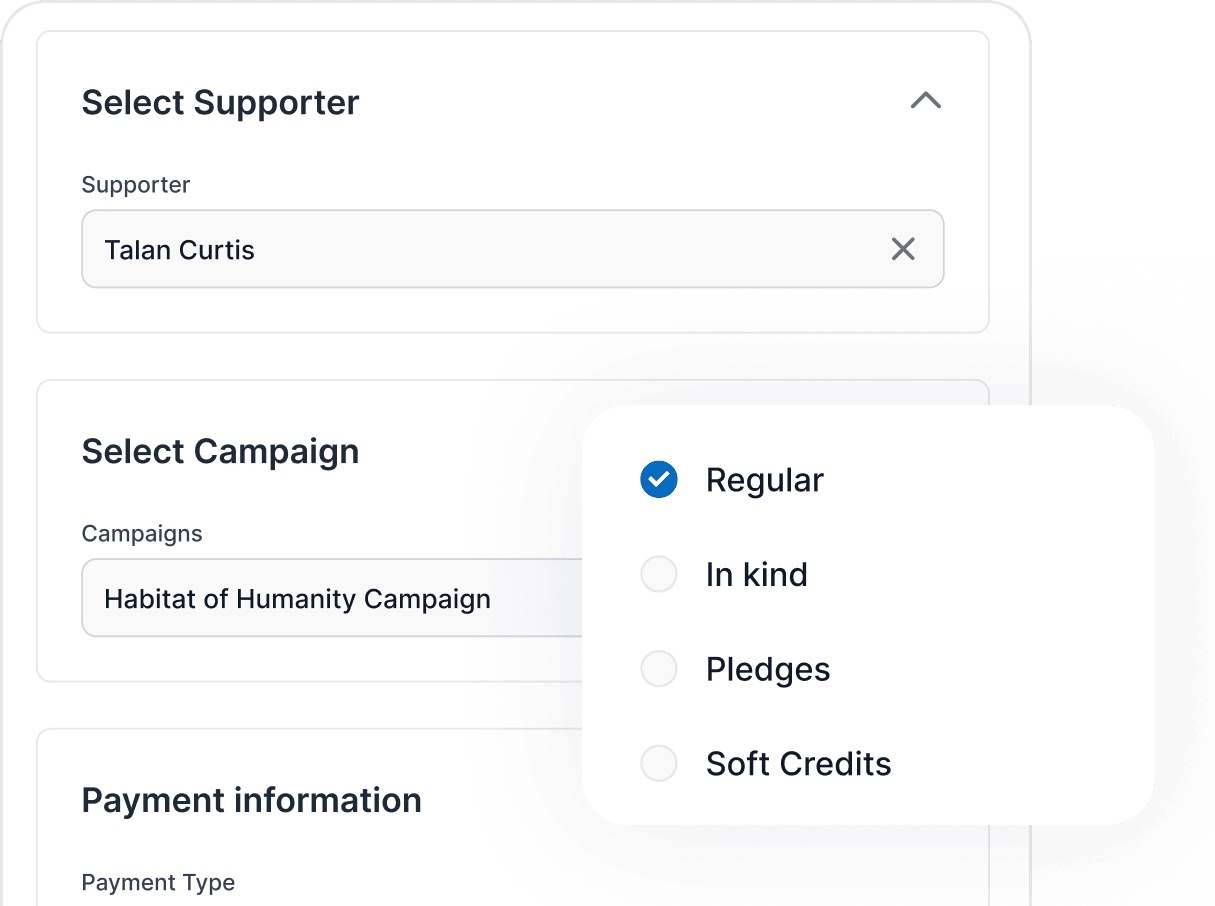Clear the Talan Curtis supporter with X
This screenshot has width=1215, height=906.
(903, 249)
